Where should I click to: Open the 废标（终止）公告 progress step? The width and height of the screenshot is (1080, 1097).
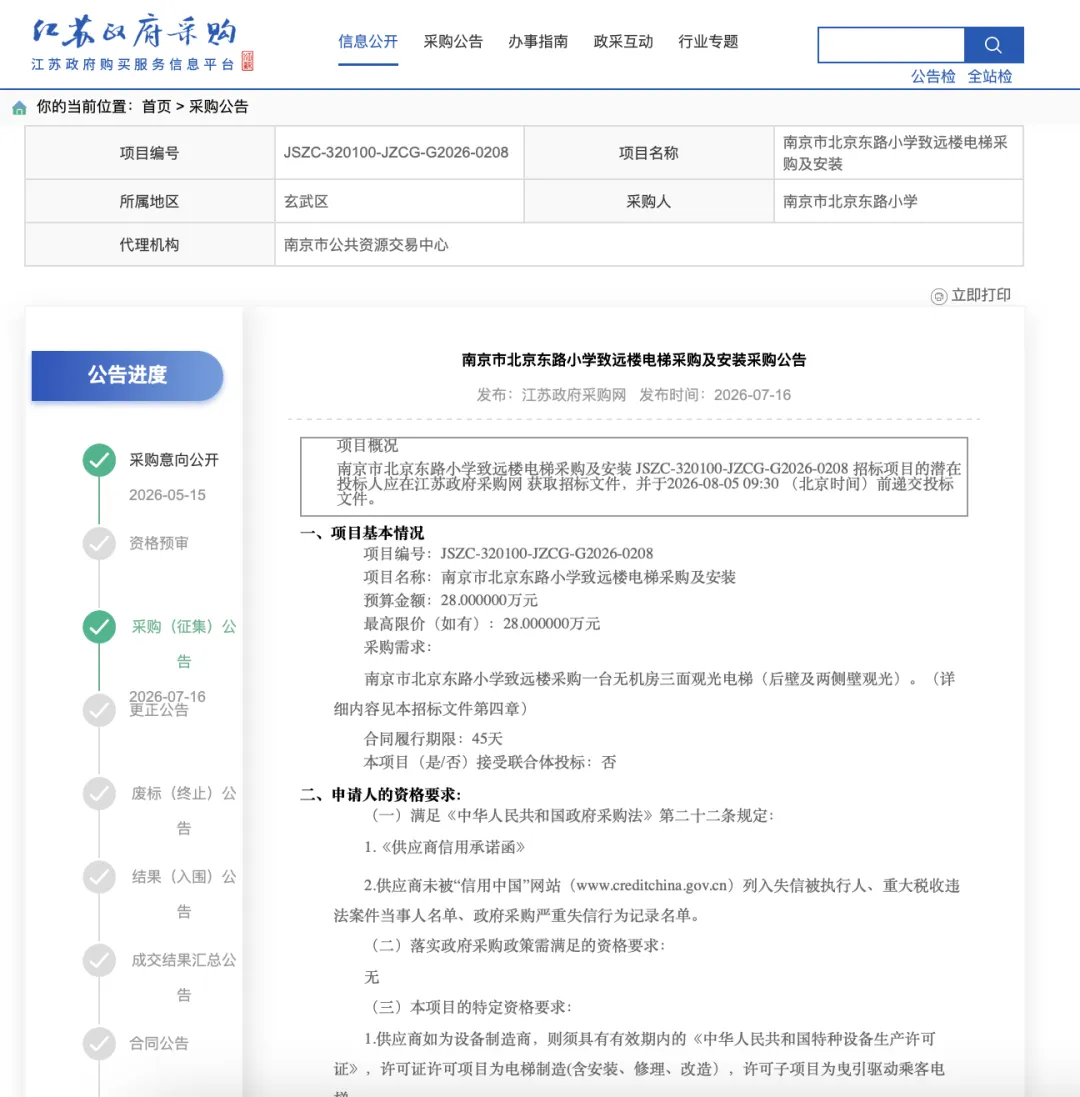click(x=184, y=810)
